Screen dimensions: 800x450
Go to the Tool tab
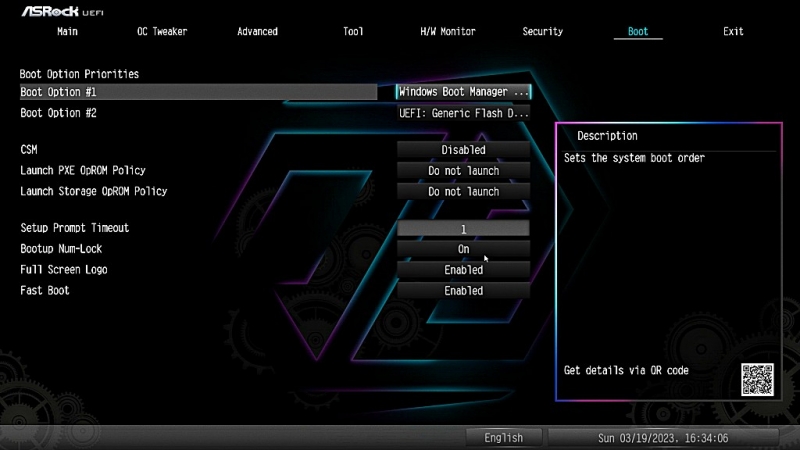(x=353, y=32)
